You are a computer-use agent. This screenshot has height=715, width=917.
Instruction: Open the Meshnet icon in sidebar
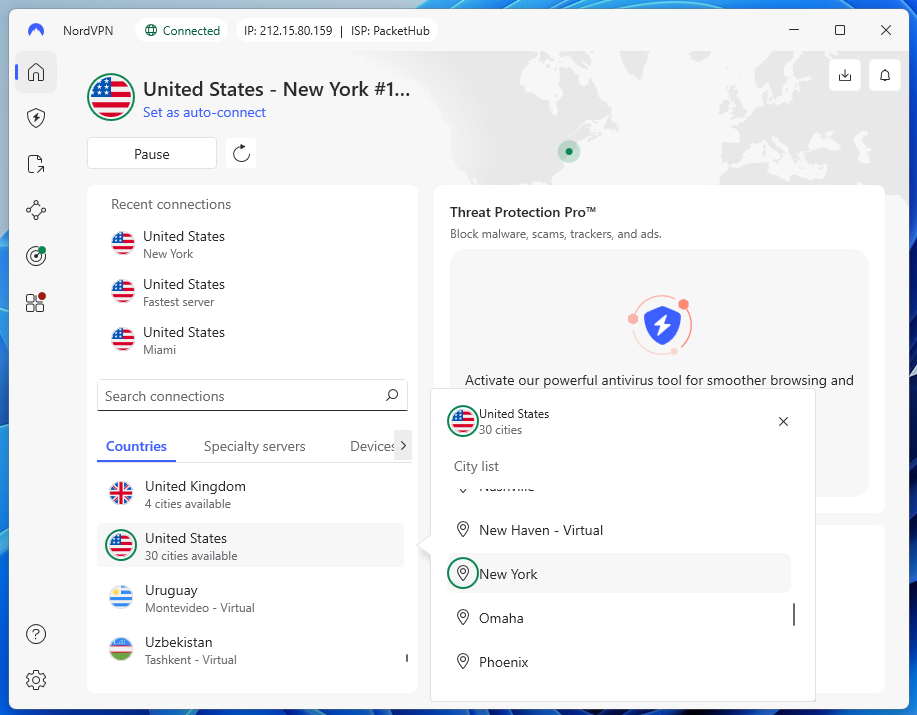click(36, 210)
